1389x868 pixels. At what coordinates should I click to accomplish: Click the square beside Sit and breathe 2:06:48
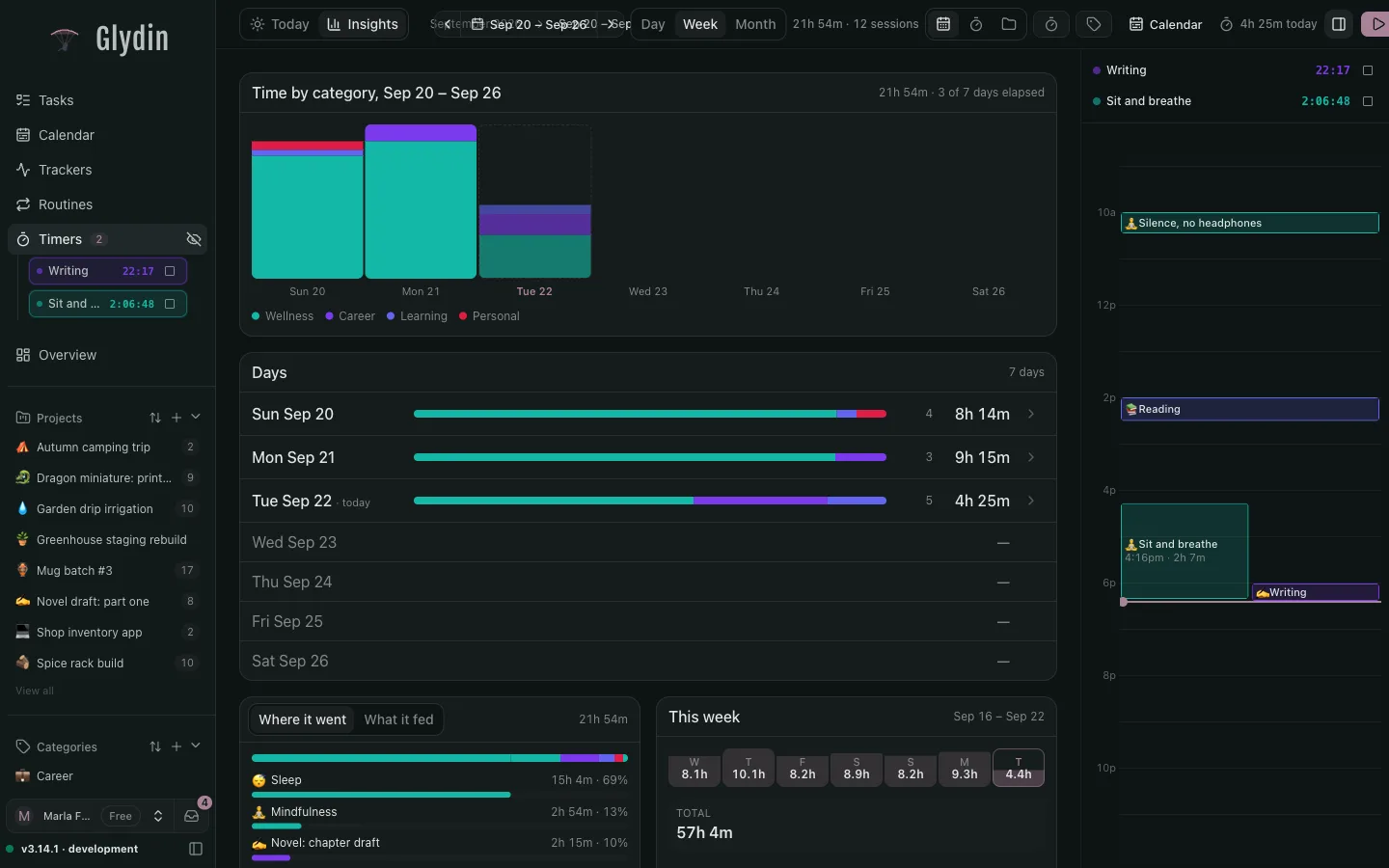click(1368, 101)
